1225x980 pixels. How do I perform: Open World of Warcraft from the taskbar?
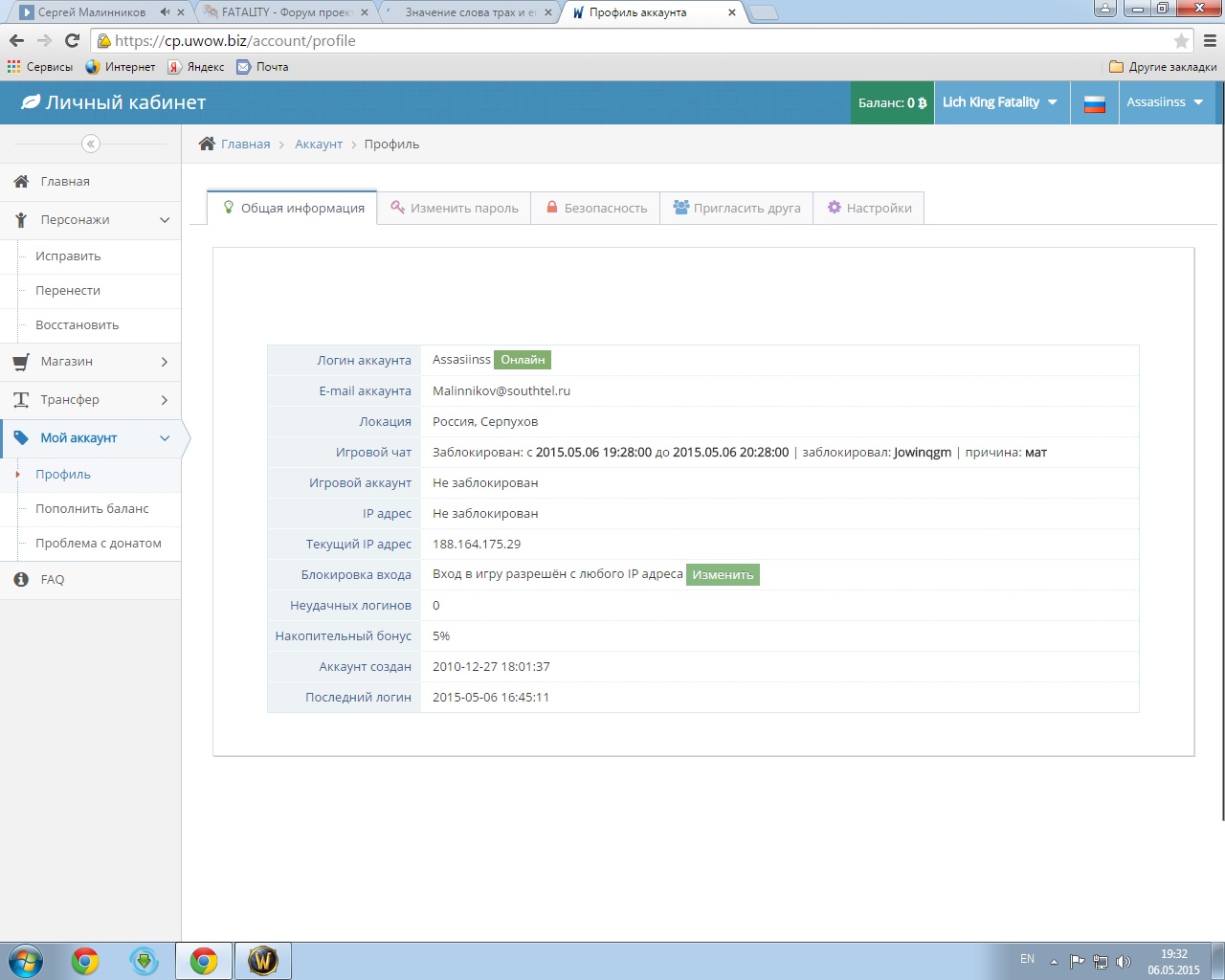[262, 960]
